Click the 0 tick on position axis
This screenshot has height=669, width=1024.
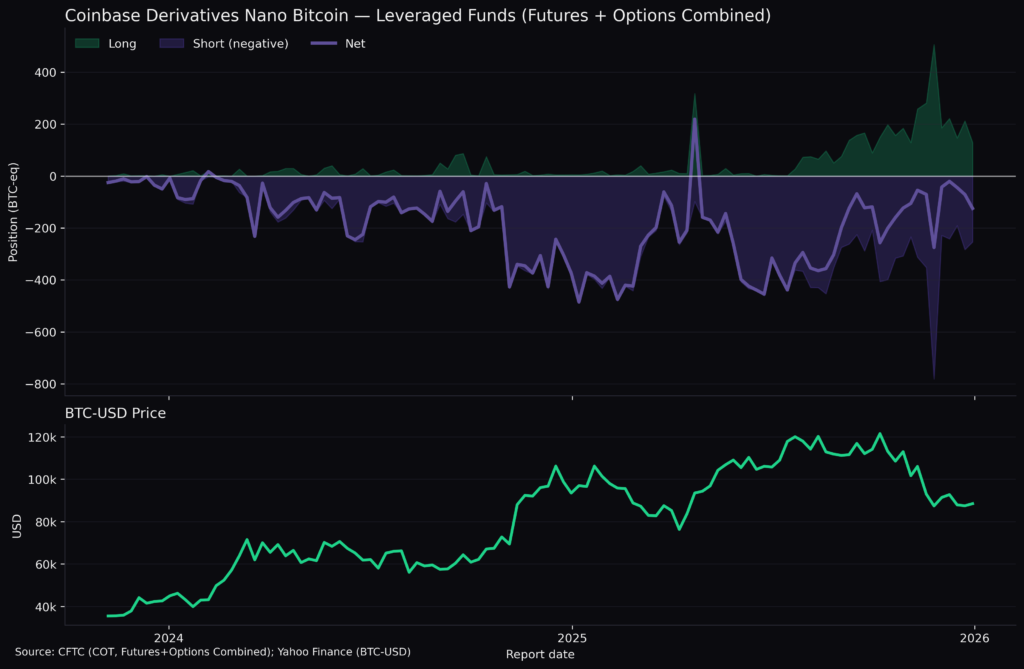tap(54, 177)
